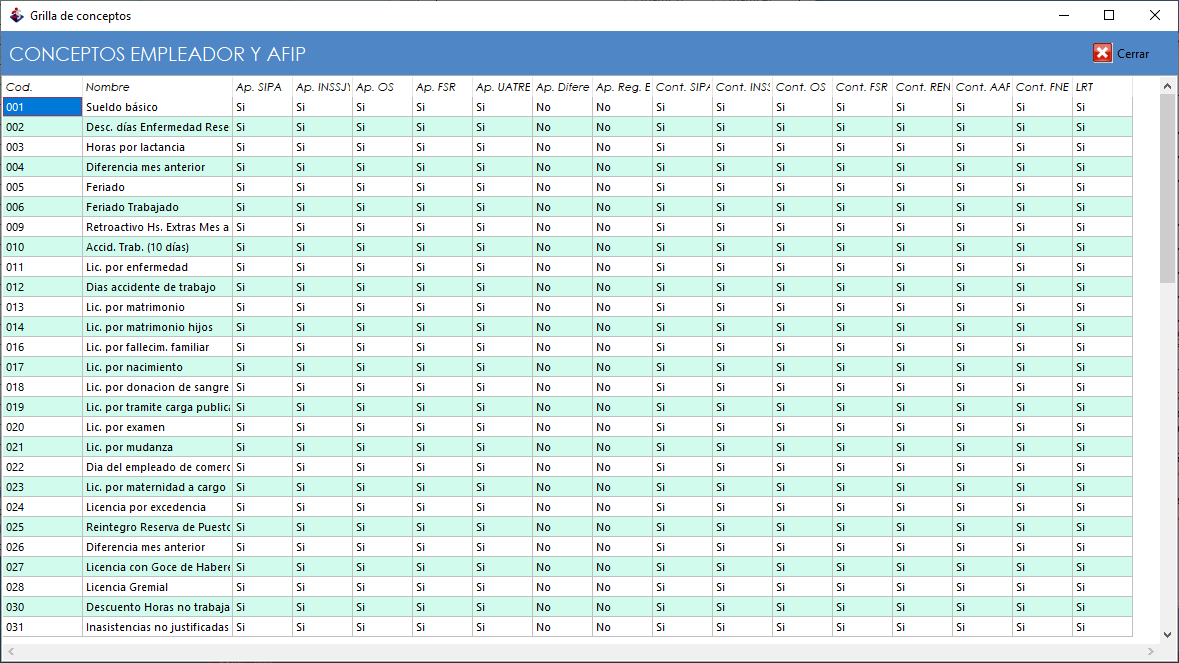
Task: Click the vertical scrollbar up arrow
Action: click(x=1167, y=86)
